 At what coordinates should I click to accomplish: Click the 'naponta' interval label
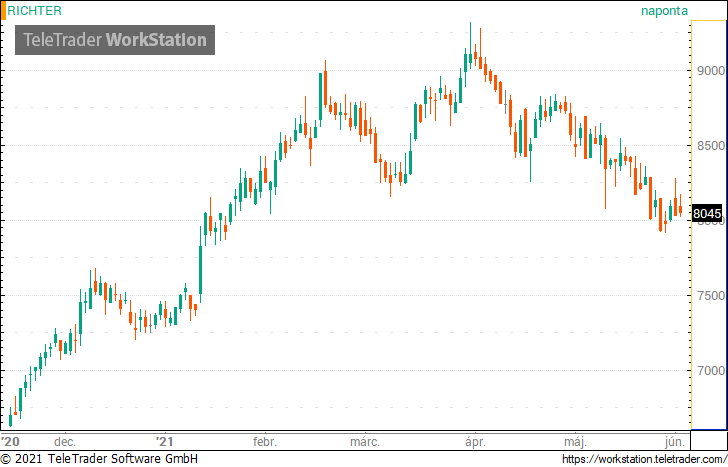pyautogui.click(x=664, y=11)
